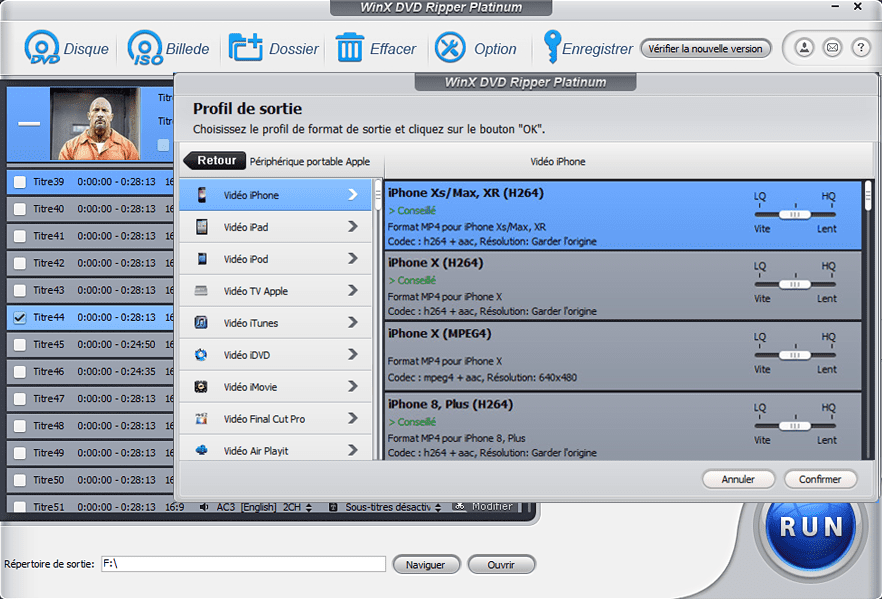882x599 pixels.
Task: Adjust quality slider for iPhone 8, Plus
Action: click(x=795, y=426)
